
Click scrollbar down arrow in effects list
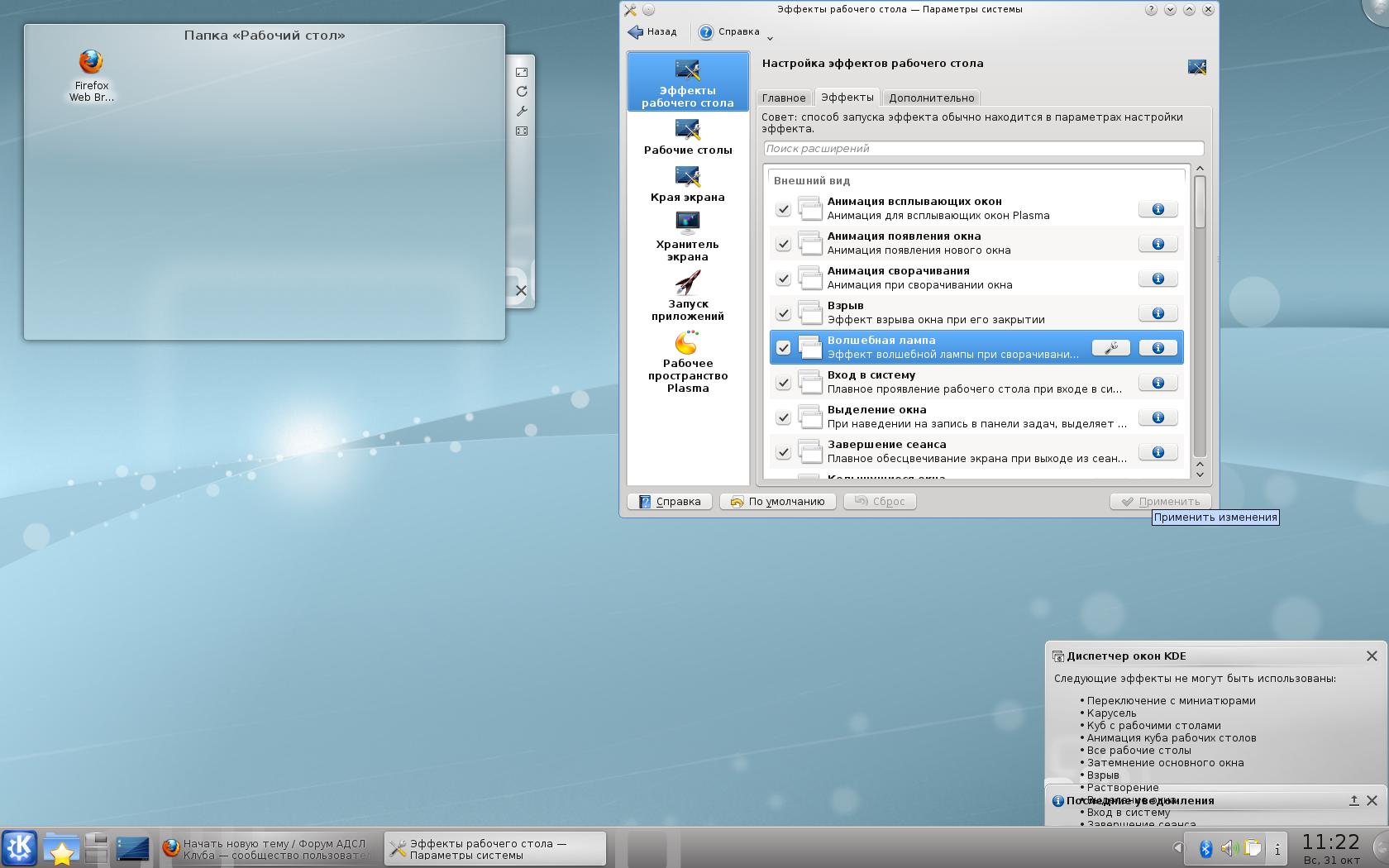point(1200,475)
